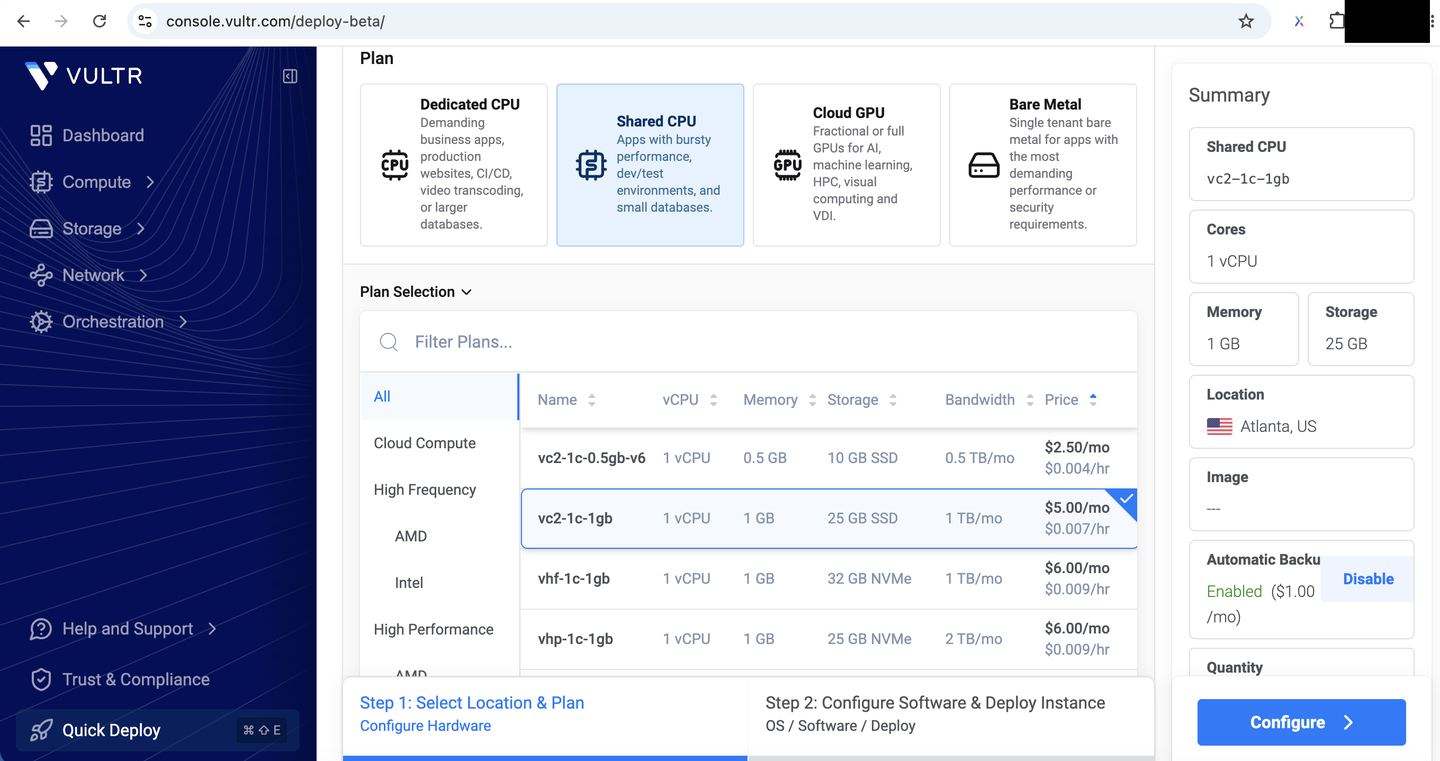Click the Dashboard grid icon
The height and width of the screenshot is (761, 1440).
click(41, 135)
